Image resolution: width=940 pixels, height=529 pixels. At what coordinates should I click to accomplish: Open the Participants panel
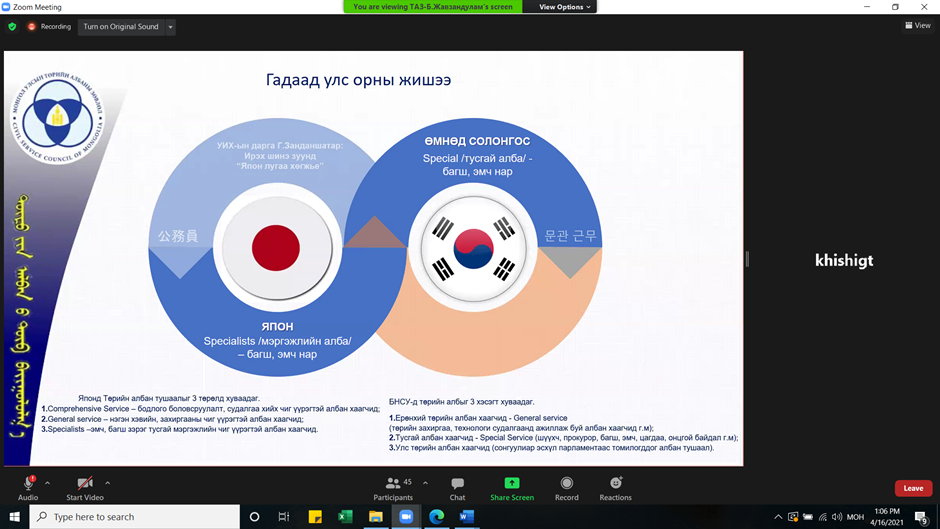393,488
